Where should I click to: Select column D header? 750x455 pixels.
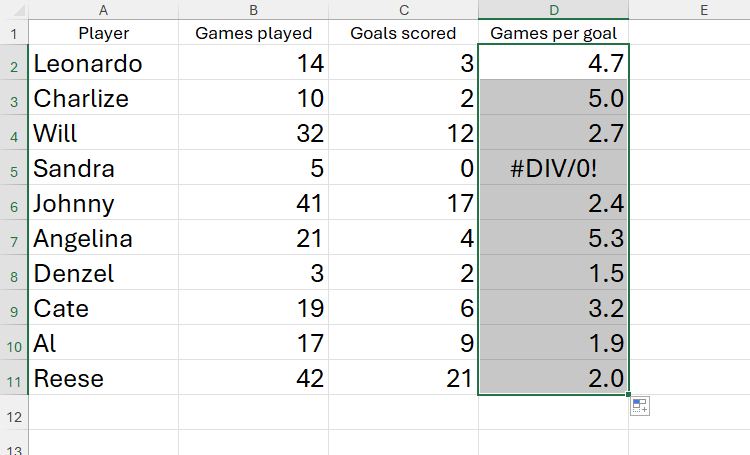tap(554, 10)
